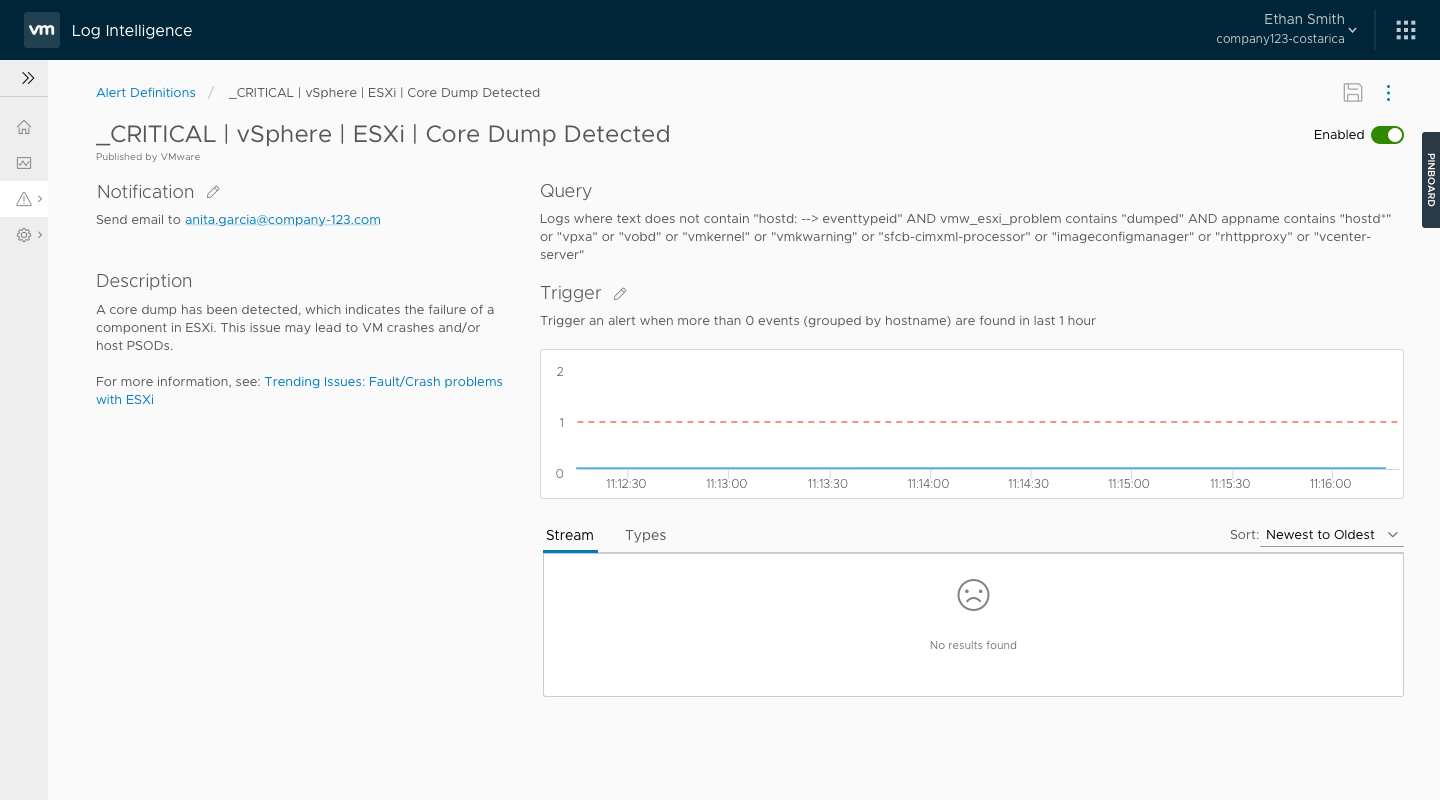Open the Settings gear sidebar icon
Viewport: 1440px width, 800px height.
click(x=24, y=235)
